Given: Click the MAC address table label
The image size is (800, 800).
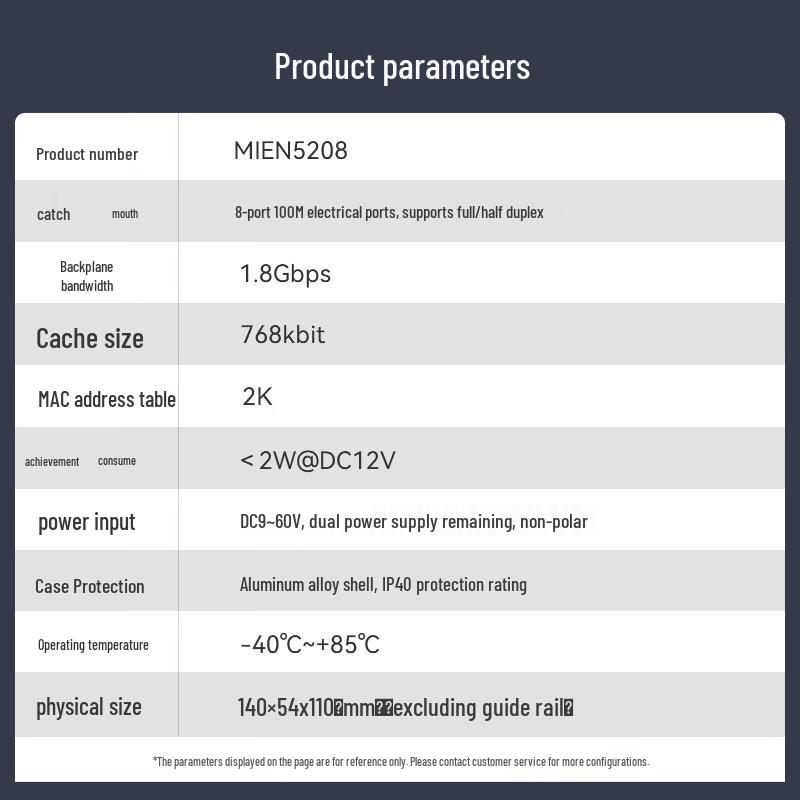Looking at the screenshot, I should click(x=107, y=399).
